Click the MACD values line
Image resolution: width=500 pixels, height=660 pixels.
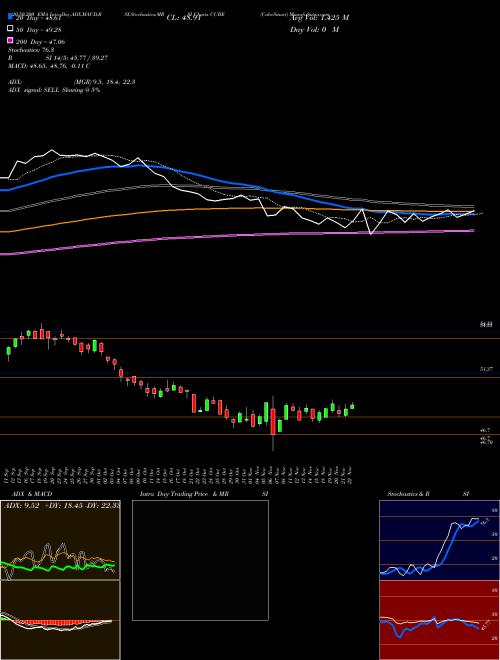pos(49,66)
